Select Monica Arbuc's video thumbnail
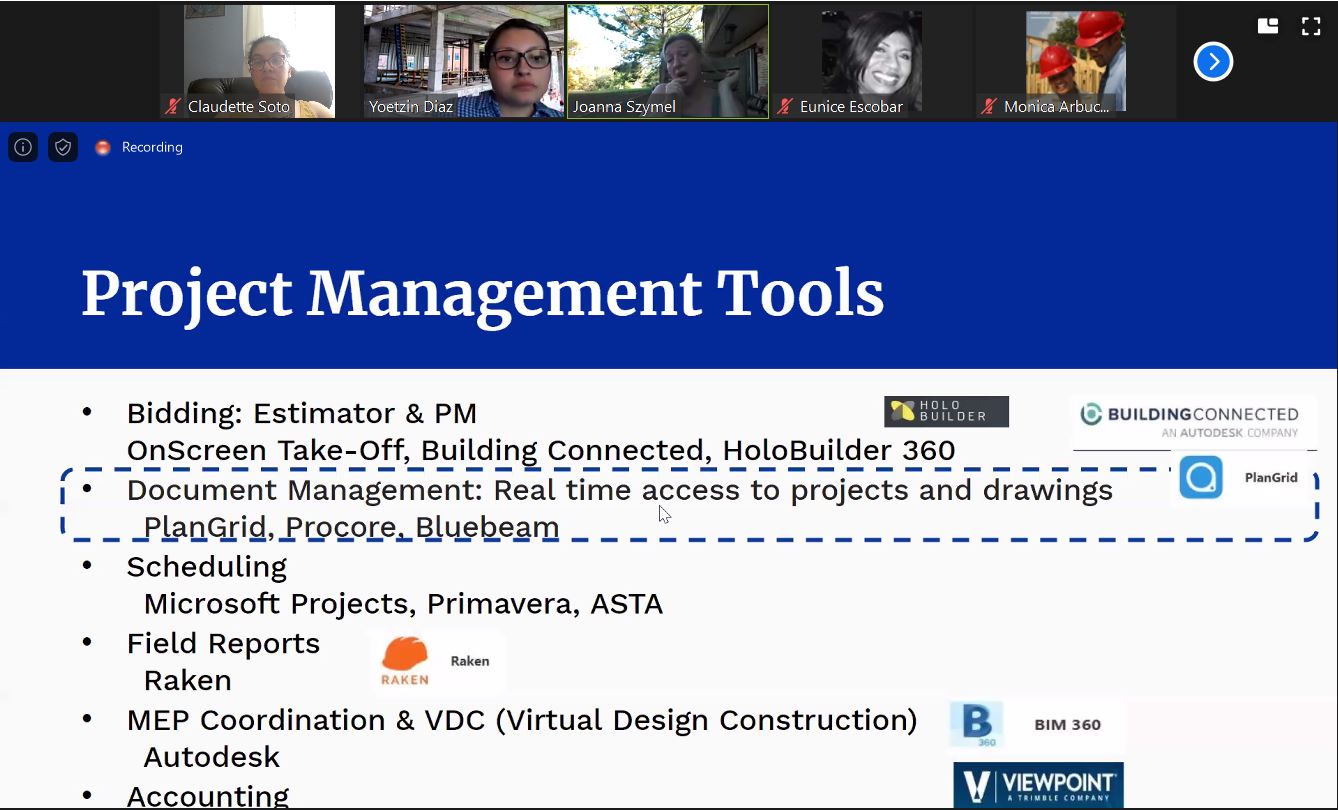This screenshot has width=1338, height=810. click(1076, 61)
